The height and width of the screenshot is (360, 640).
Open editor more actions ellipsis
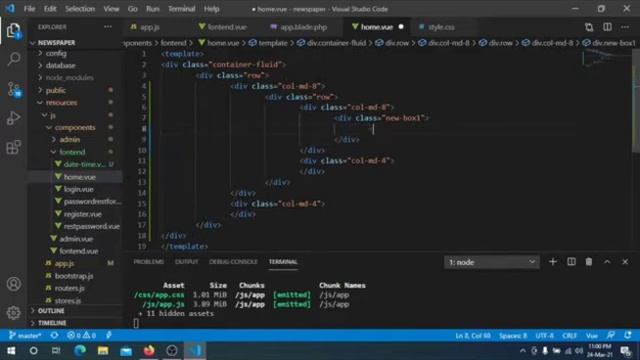[625, 27]
